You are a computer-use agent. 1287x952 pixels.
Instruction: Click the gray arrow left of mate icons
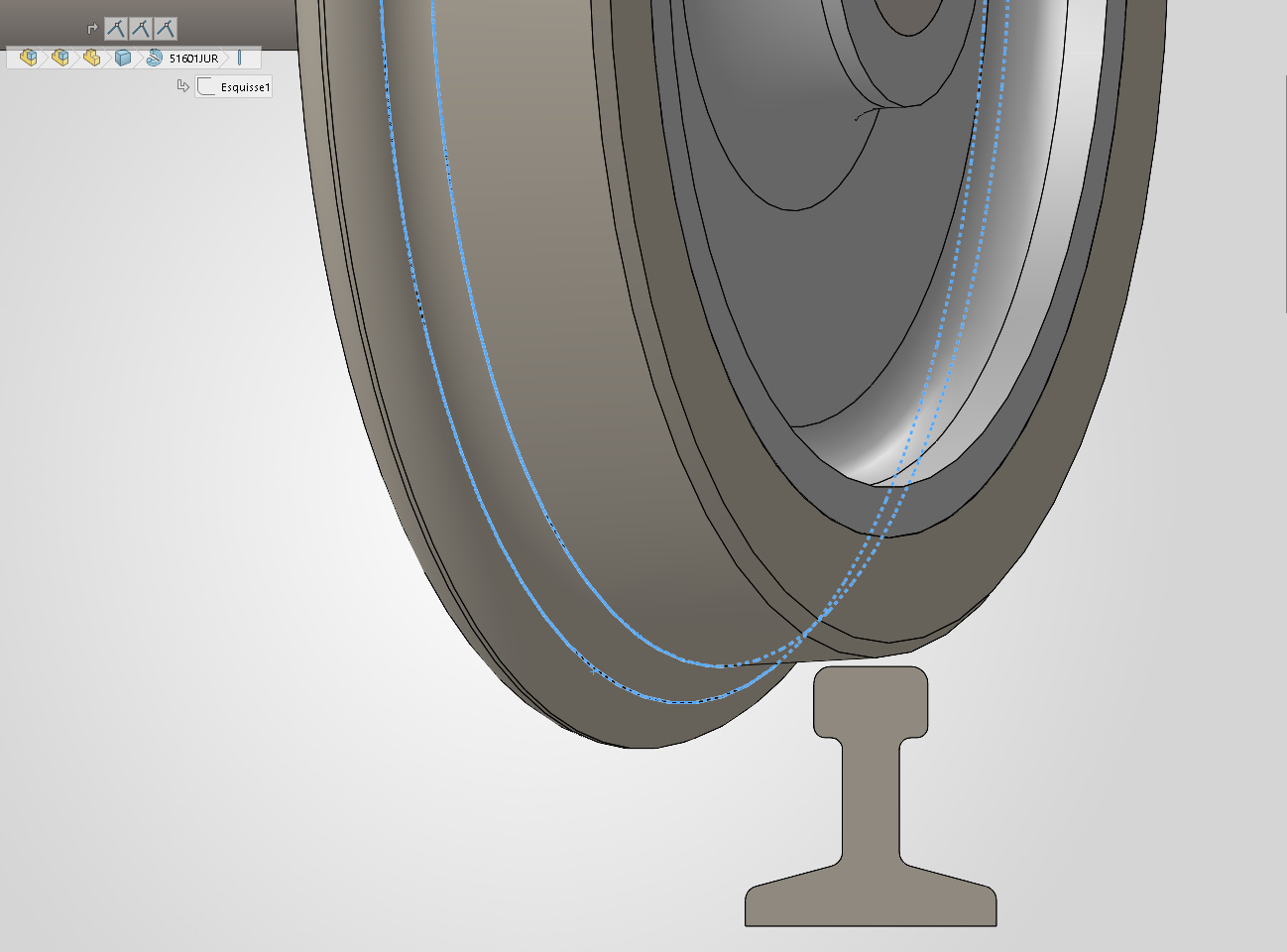click(x=92, y=29)
